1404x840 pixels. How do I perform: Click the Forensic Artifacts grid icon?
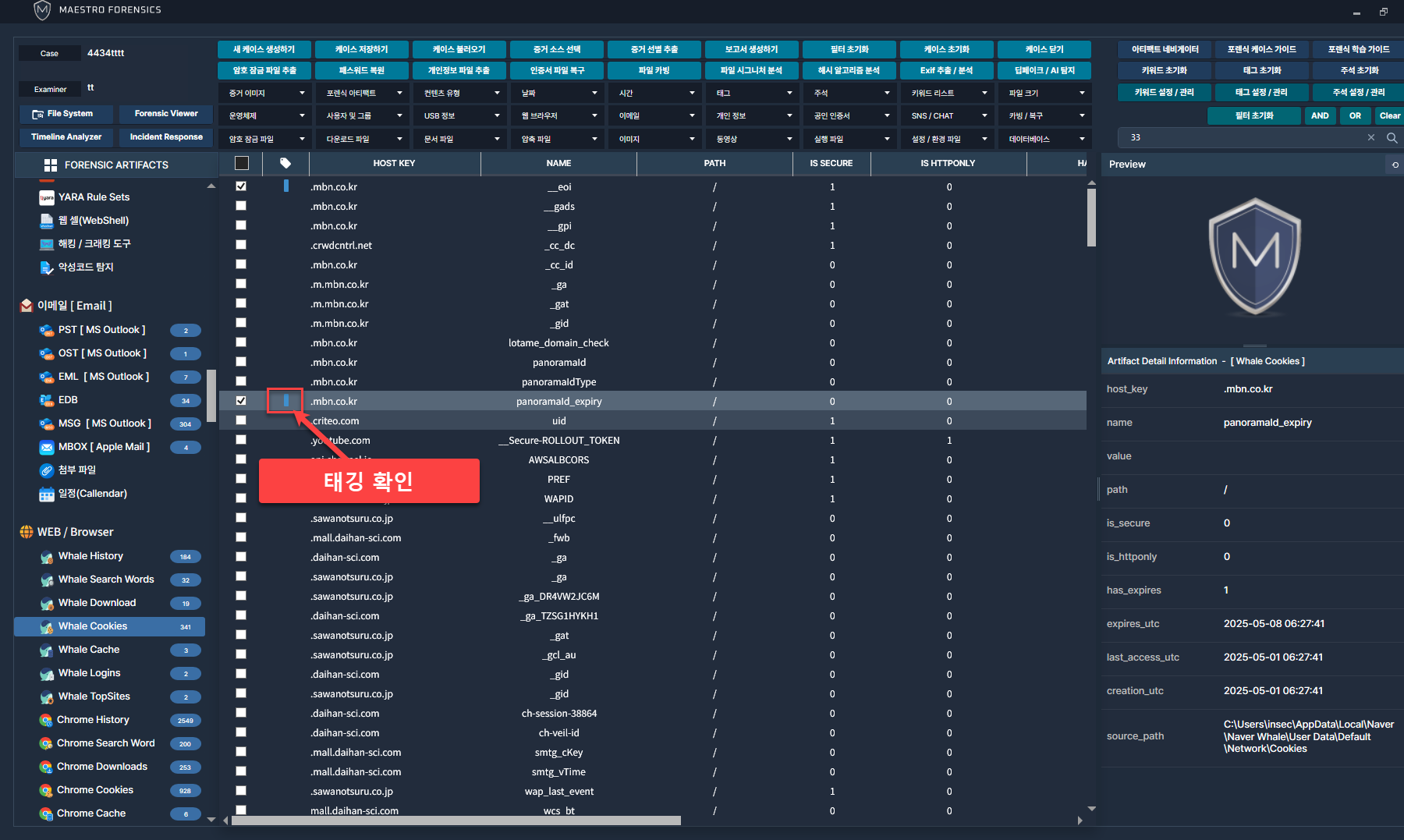(x=51, y=165)
